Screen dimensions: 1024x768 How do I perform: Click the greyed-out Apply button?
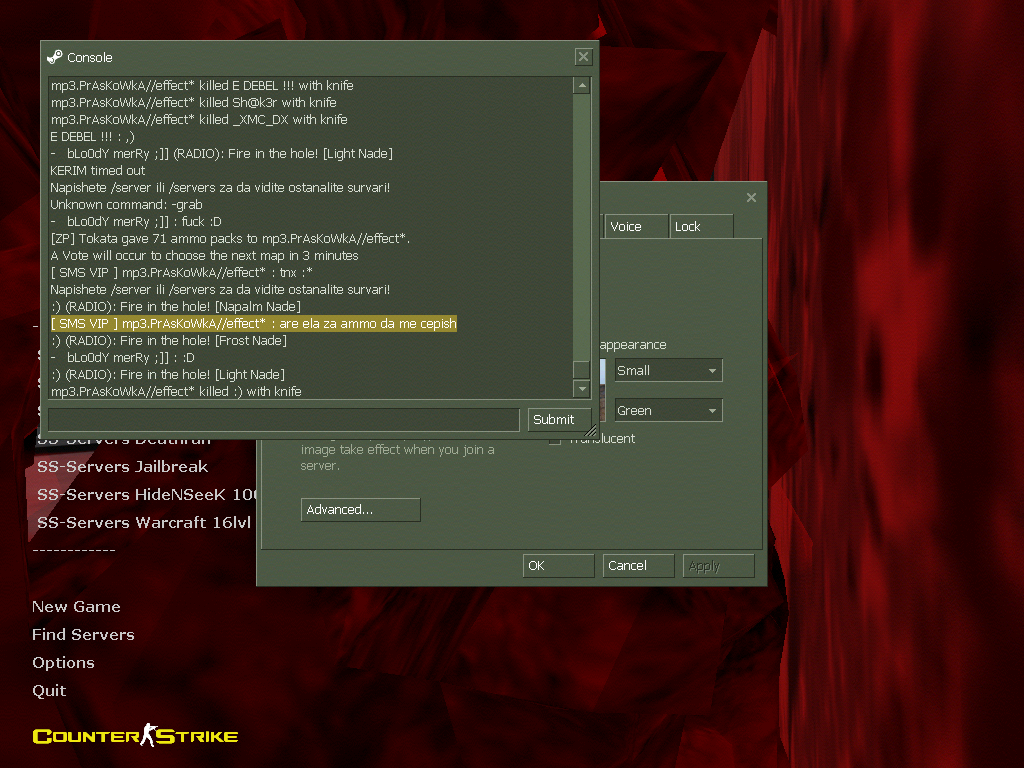(x=718, y=566)
